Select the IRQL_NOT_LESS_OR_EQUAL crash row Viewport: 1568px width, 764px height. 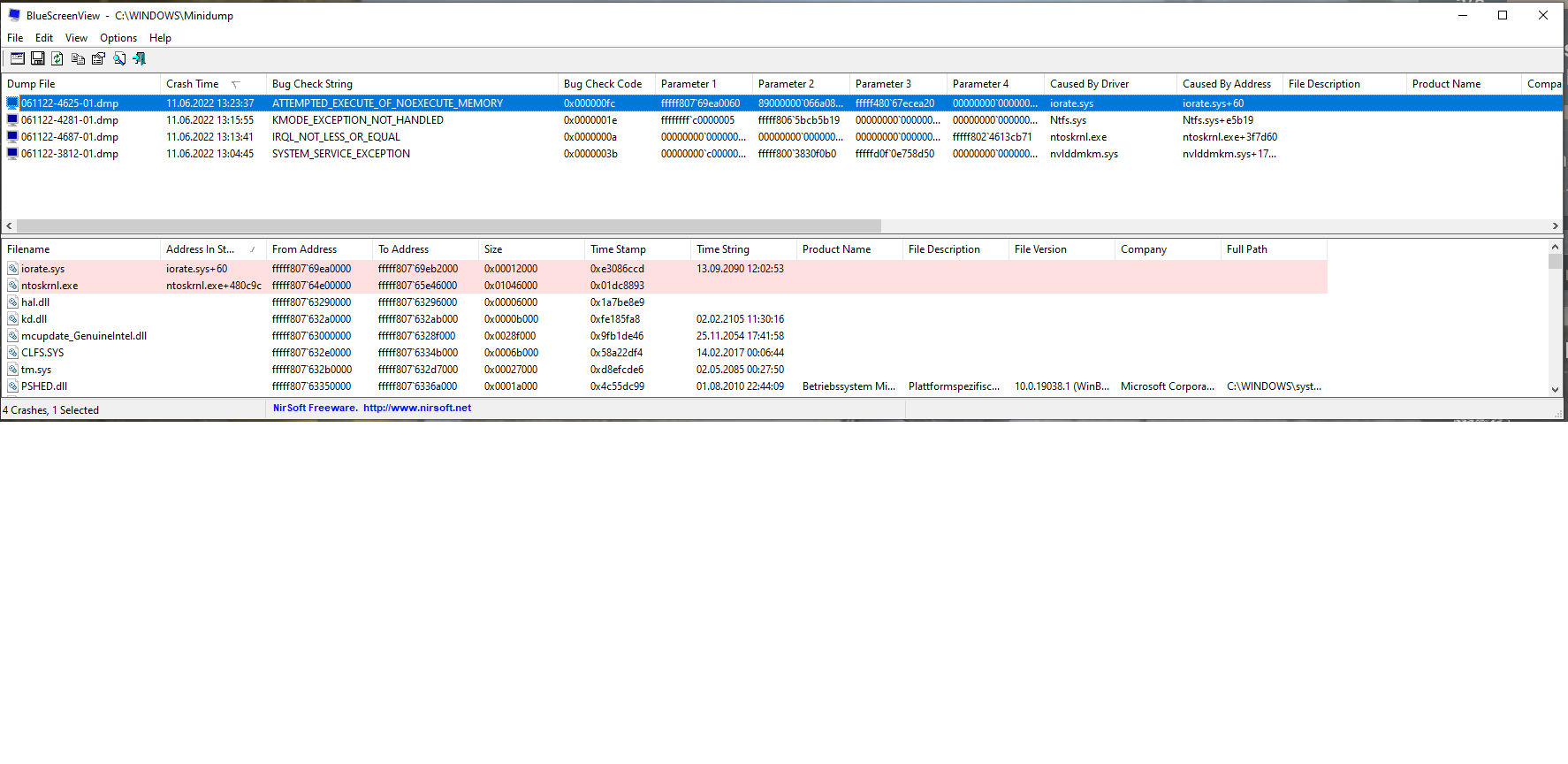pos(782,137)
